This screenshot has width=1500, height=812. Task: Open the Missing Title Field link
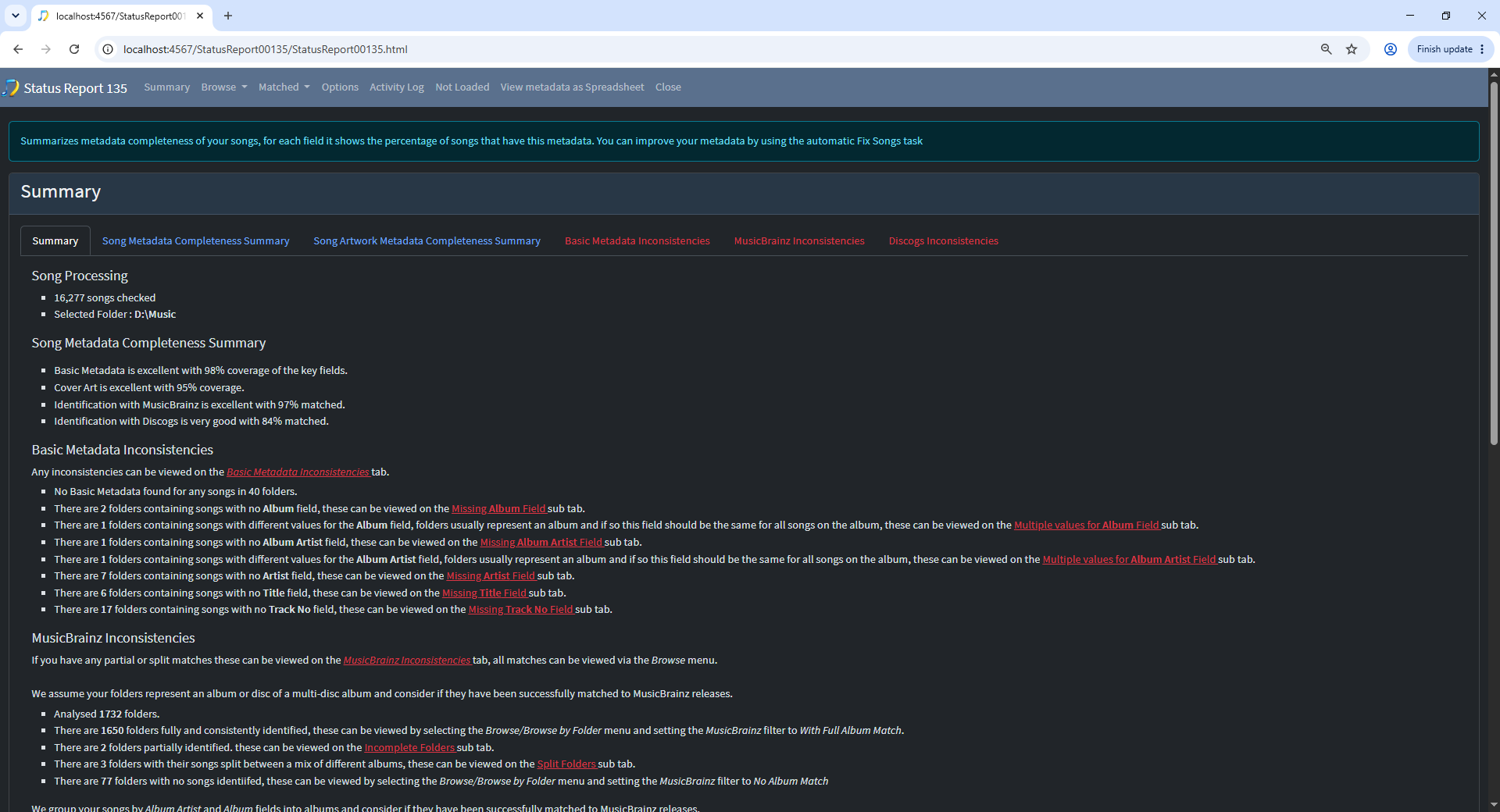click(x=484, y=593)
